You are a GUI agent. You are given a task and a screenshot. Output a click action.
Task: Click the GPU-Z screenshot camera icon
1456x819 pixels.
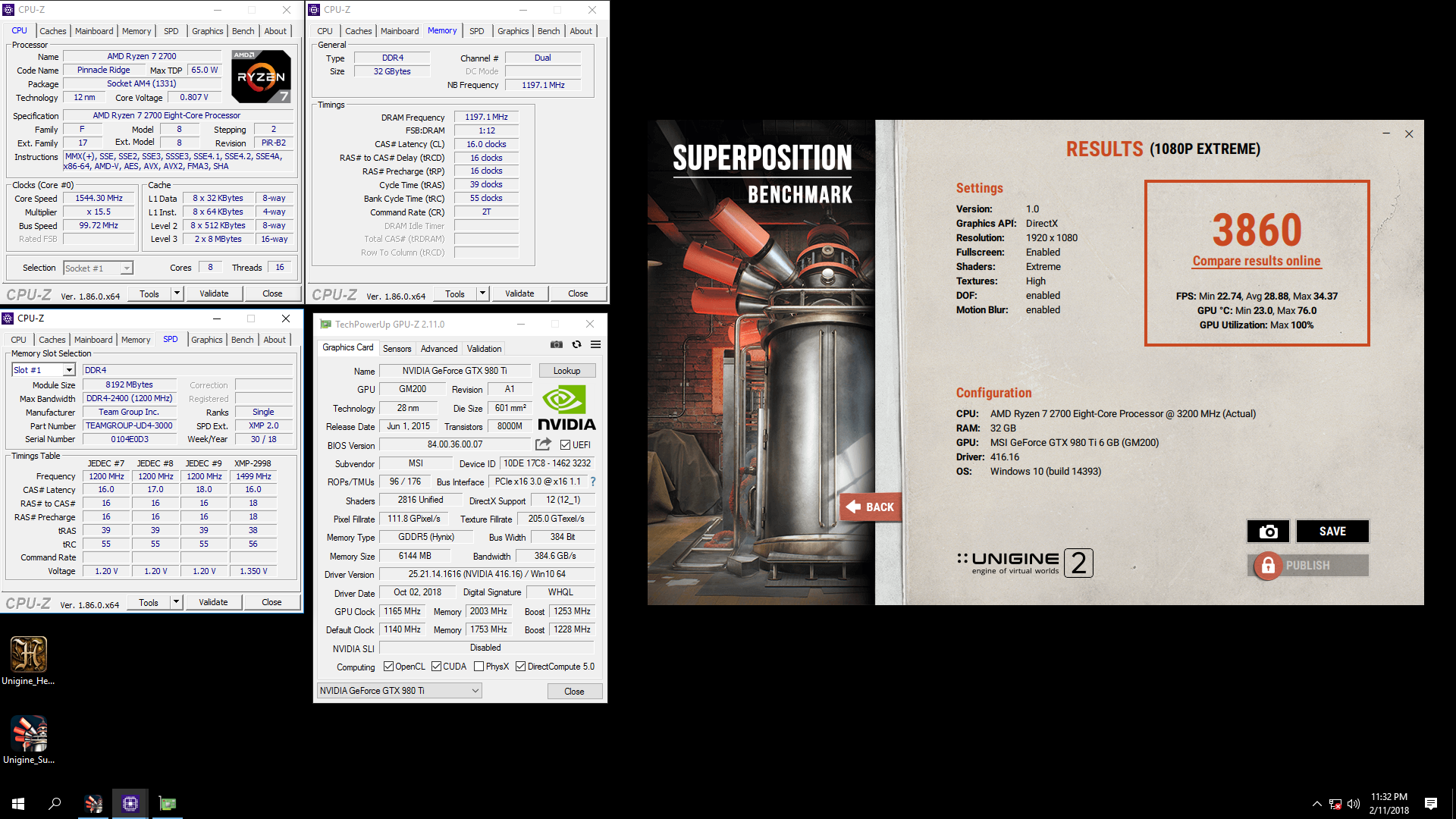coord(557,344)
